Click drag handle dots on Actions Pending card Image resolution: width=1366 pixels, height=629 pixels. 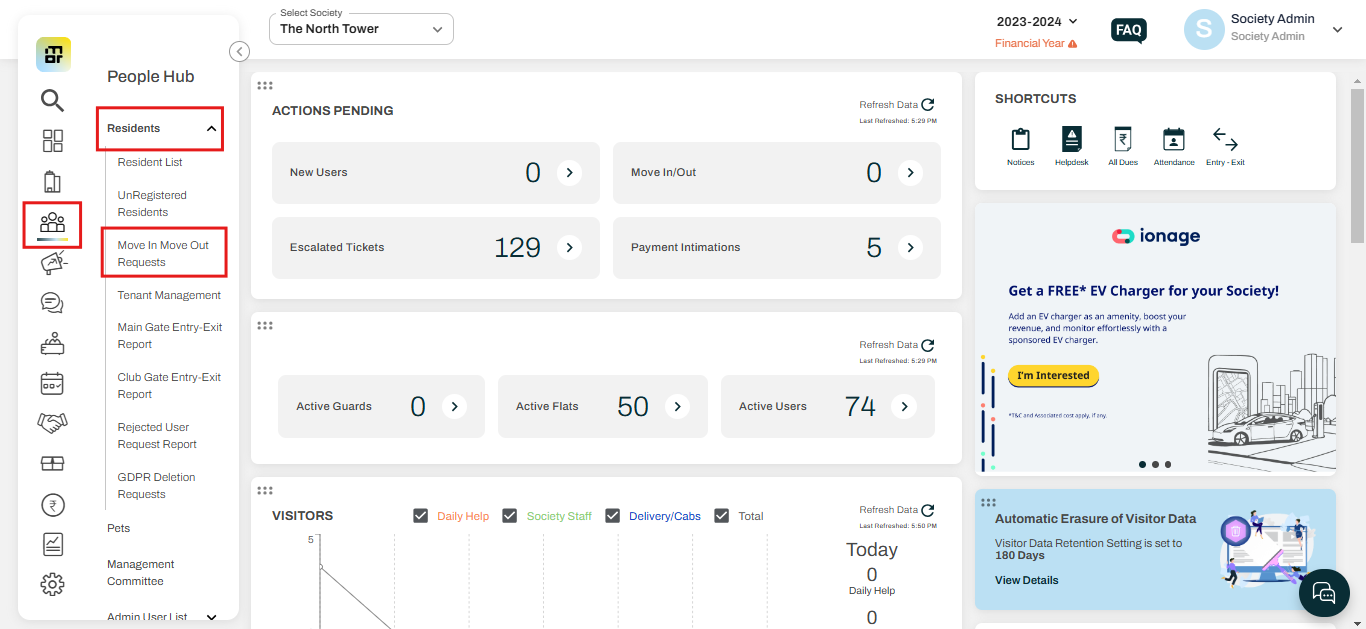click(x=265, y=86)
